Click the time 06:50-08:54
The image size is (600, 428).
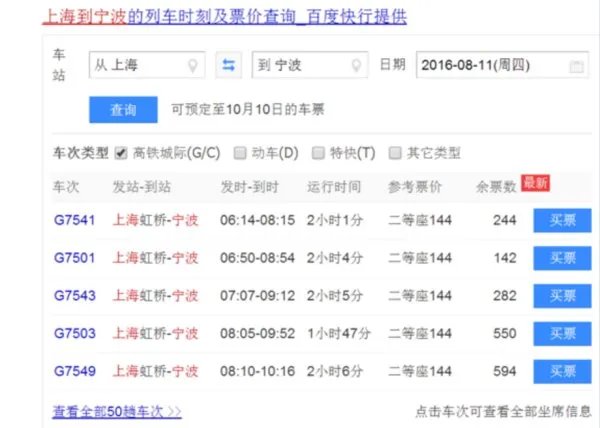258,258
